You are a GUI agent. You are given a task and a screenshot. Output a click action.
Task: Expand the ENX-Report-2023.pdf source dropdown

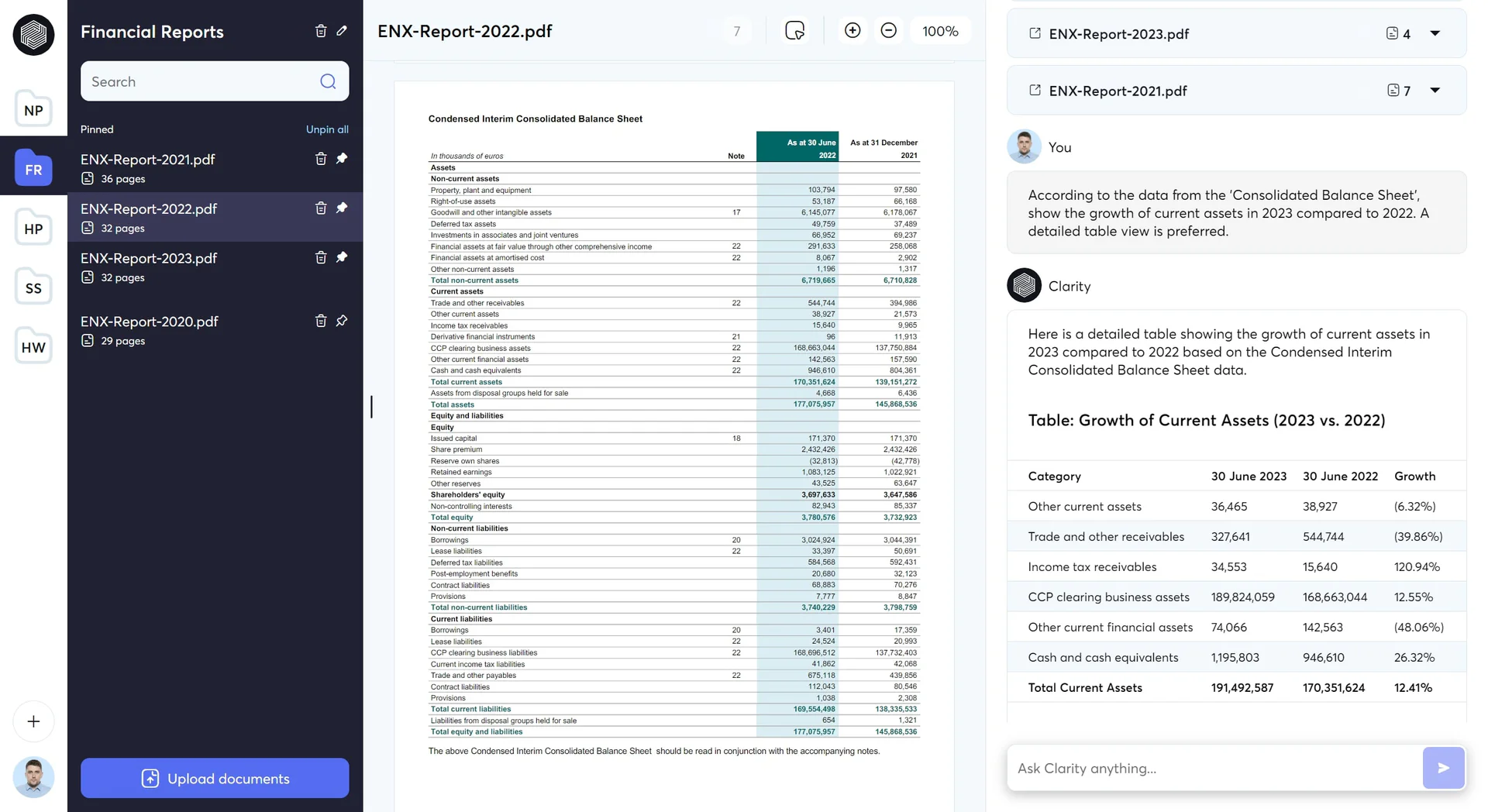pyautogui.click(x=1435, y=33)
